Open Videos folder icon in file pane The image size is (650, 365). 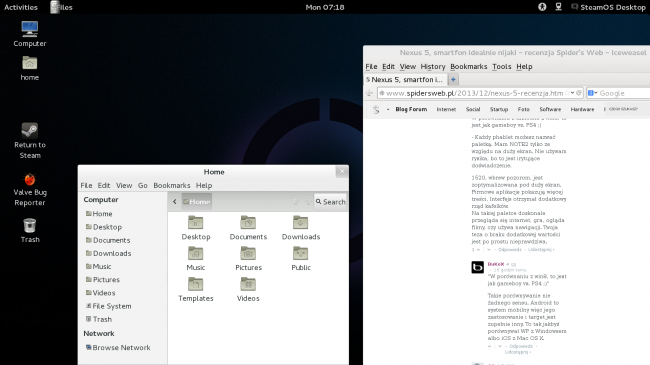click(x=248, y=290)
